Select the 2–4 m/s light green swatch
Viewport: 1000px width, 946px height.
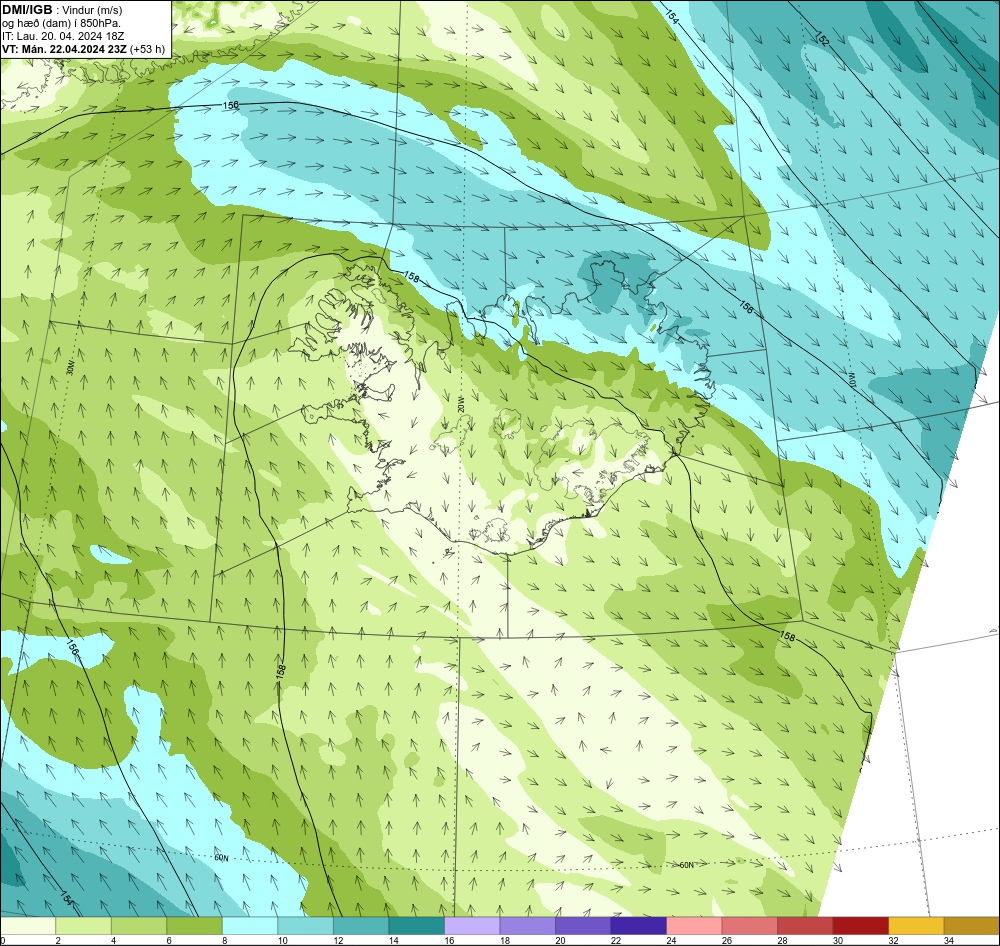click(84, 926)
